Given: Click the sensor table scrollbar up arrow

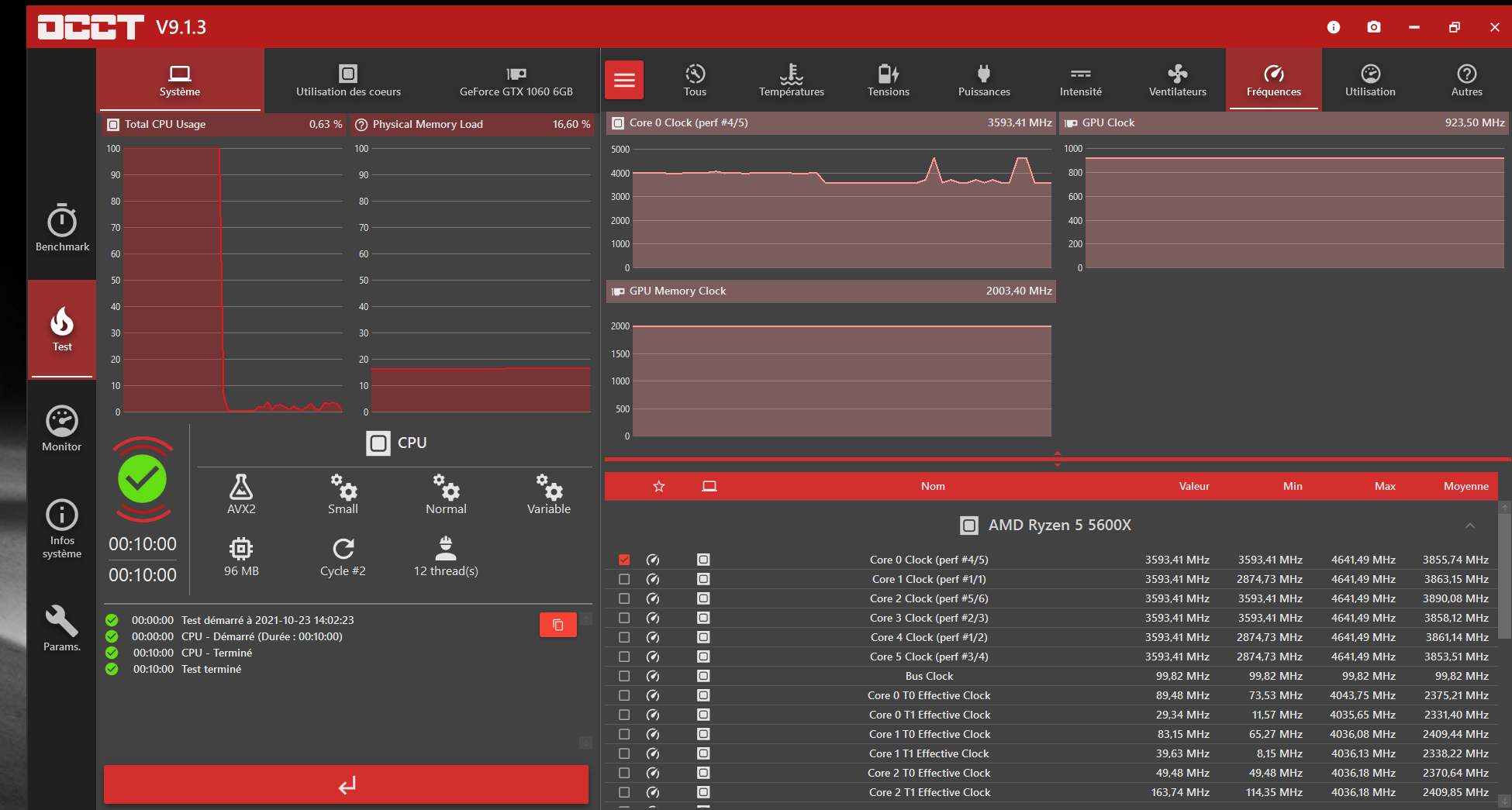Looking at the screenshot, I should click(x=1505, y=507).
